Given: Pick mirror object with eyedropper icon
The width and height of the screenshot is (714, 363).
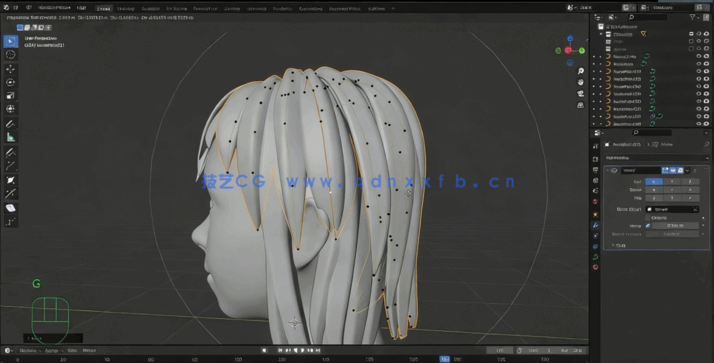Looking at the screenshot, I should (x=695, y=209).
